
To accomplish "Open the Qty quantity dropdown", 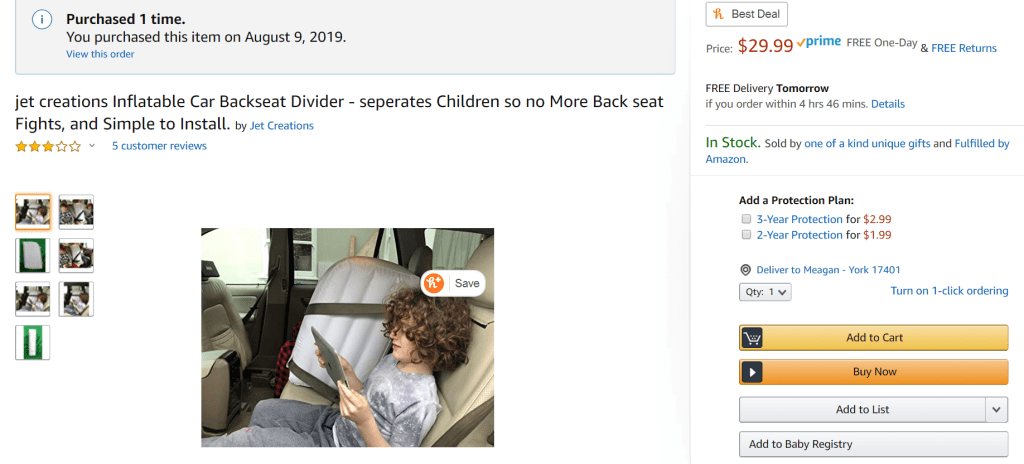I will click(765, 292).
